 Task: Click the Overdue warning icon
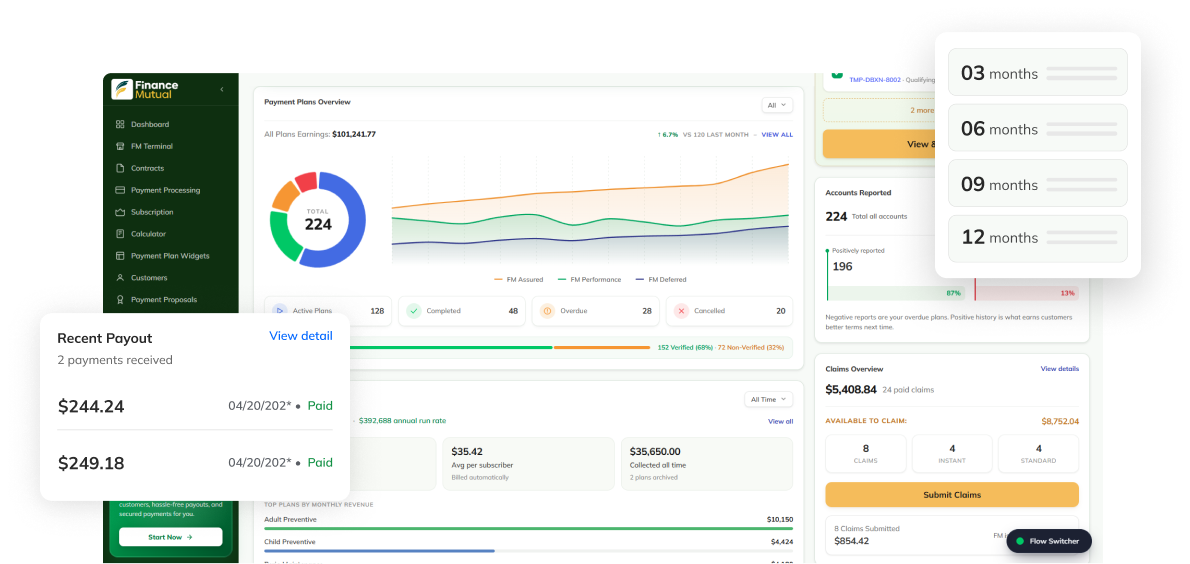pos(547,310)
